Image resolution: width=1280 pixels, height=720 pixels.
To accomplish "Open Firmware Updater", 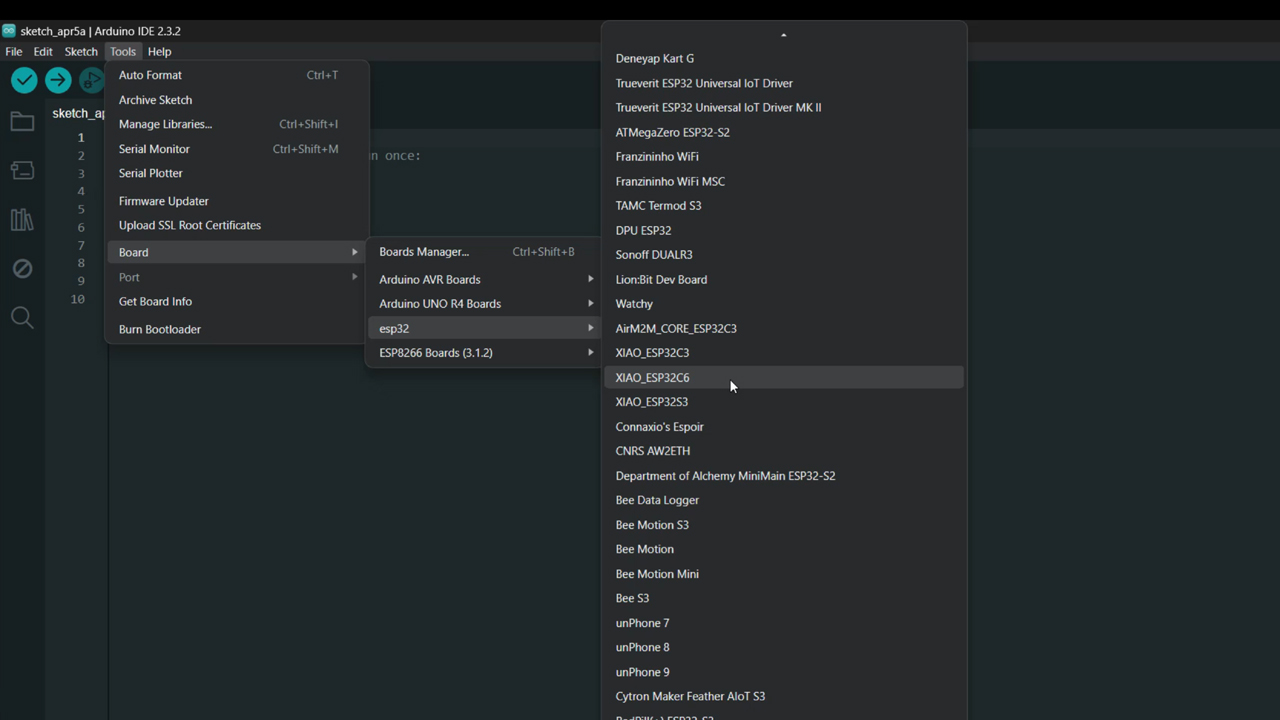I will pyautogui.click(x=237, y=201).
